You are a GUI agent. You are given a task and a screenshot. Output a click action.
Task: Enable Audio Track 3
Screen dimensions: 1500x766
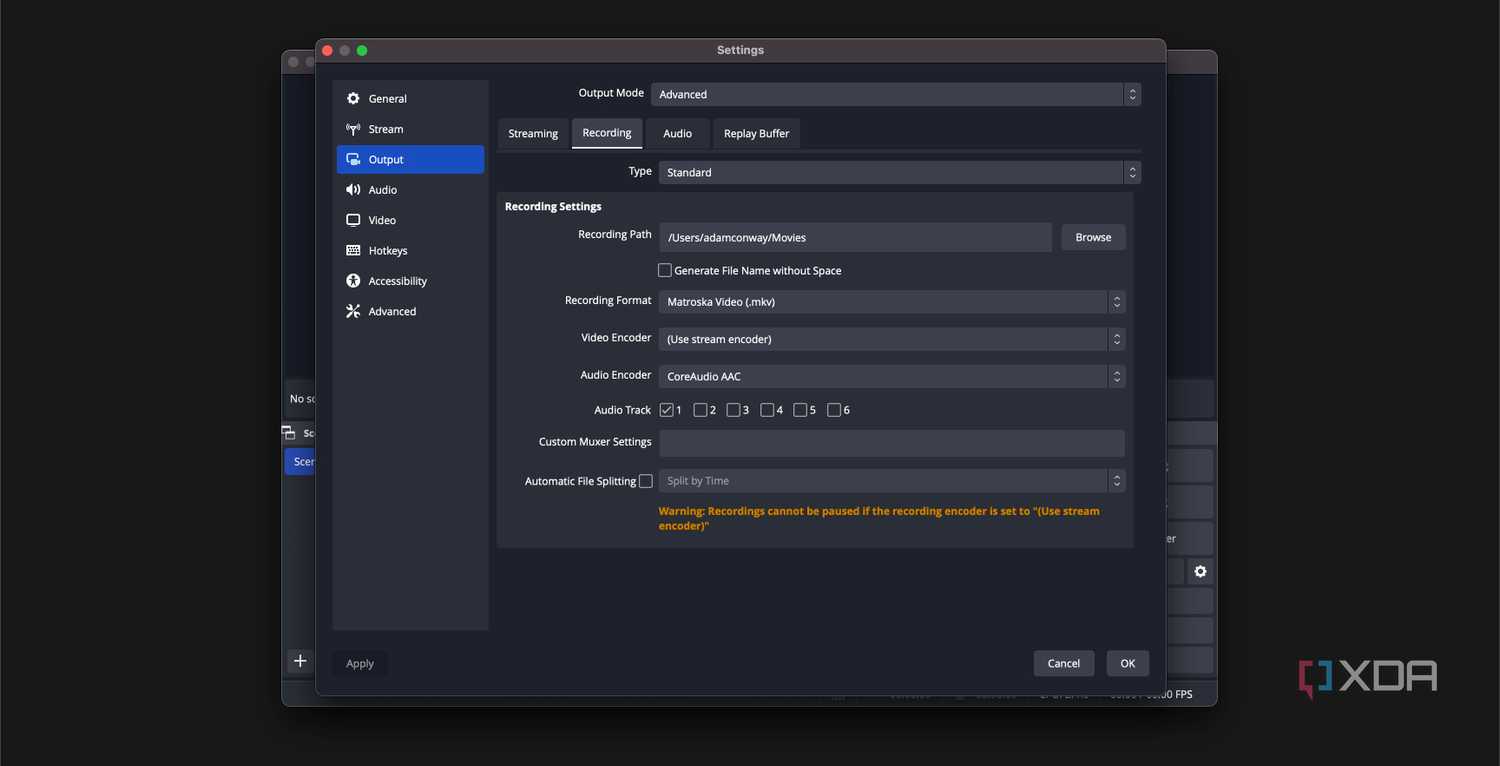pos(733,410)
